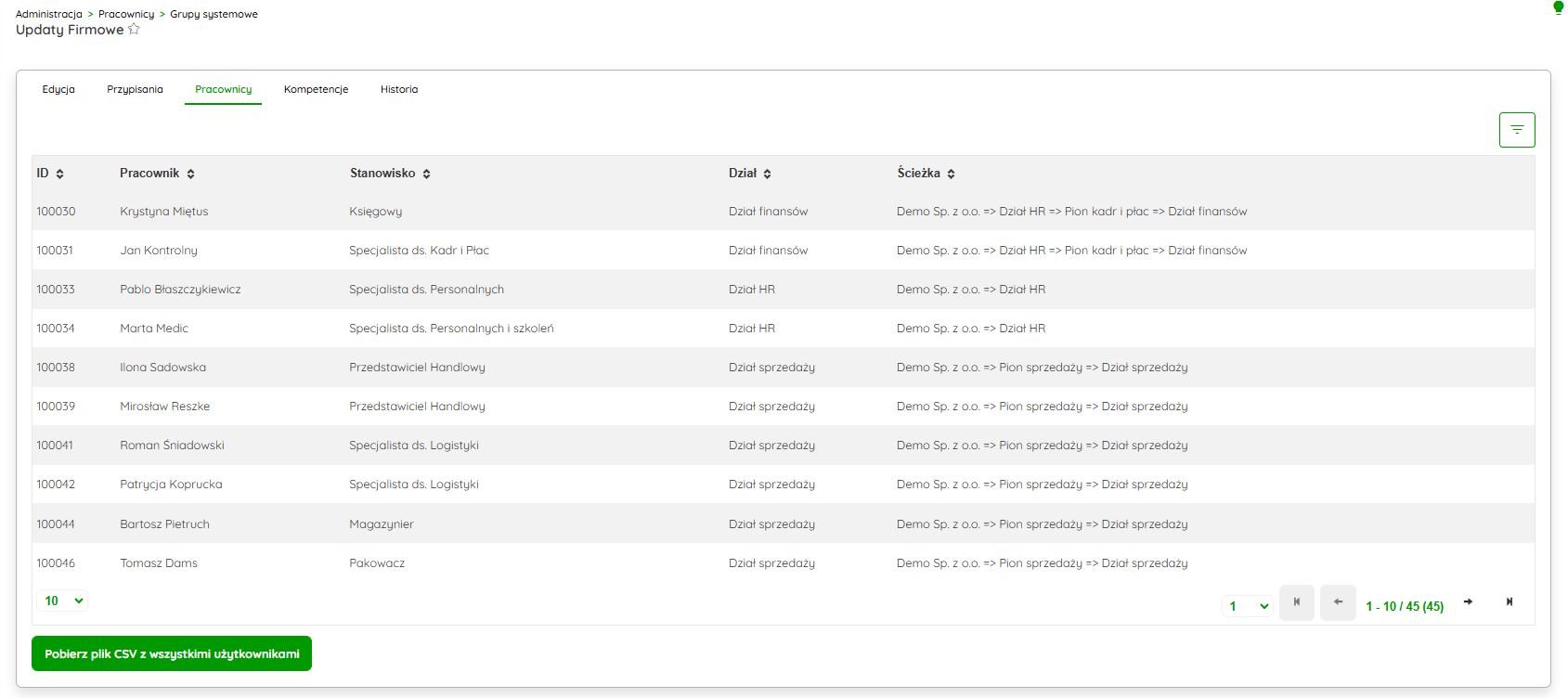Click Specjalista ds. Kadr i Płac cell
Viewport: 1568px width, 698px height.
[419, 251]
